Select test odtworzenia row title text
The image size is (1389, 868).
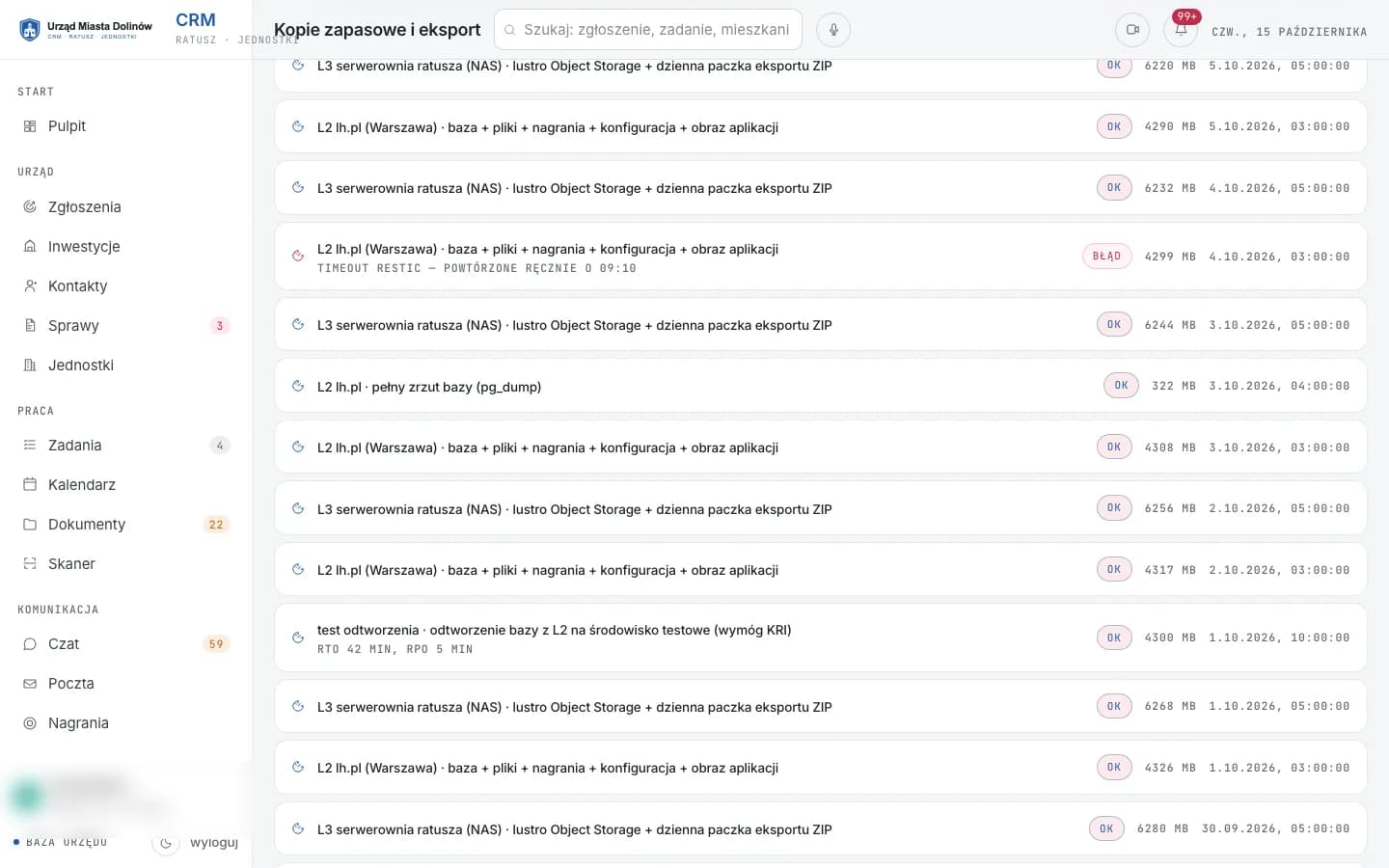click(555, 630)
